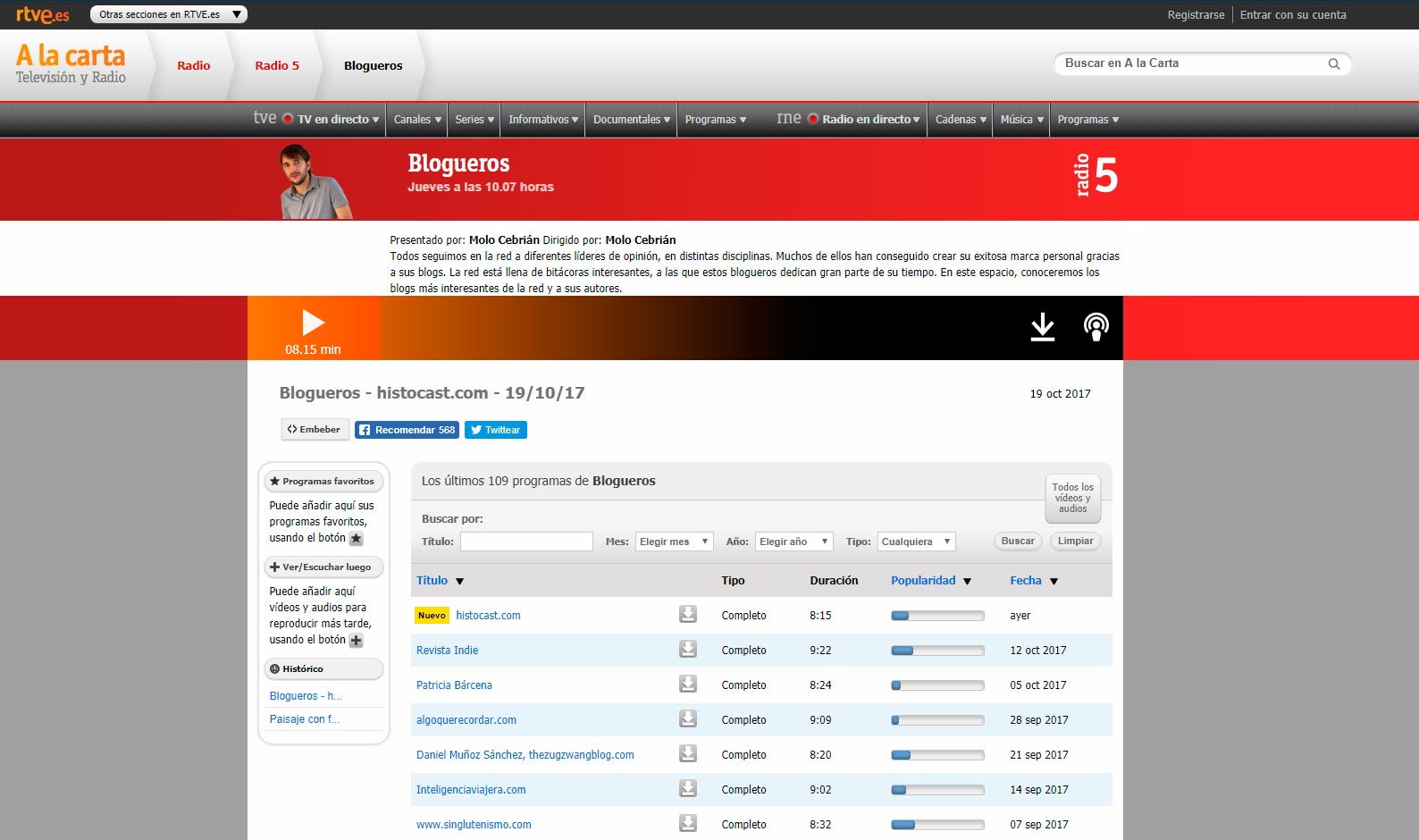Play the Blogueros audio episode

click(x=313, y=323)
